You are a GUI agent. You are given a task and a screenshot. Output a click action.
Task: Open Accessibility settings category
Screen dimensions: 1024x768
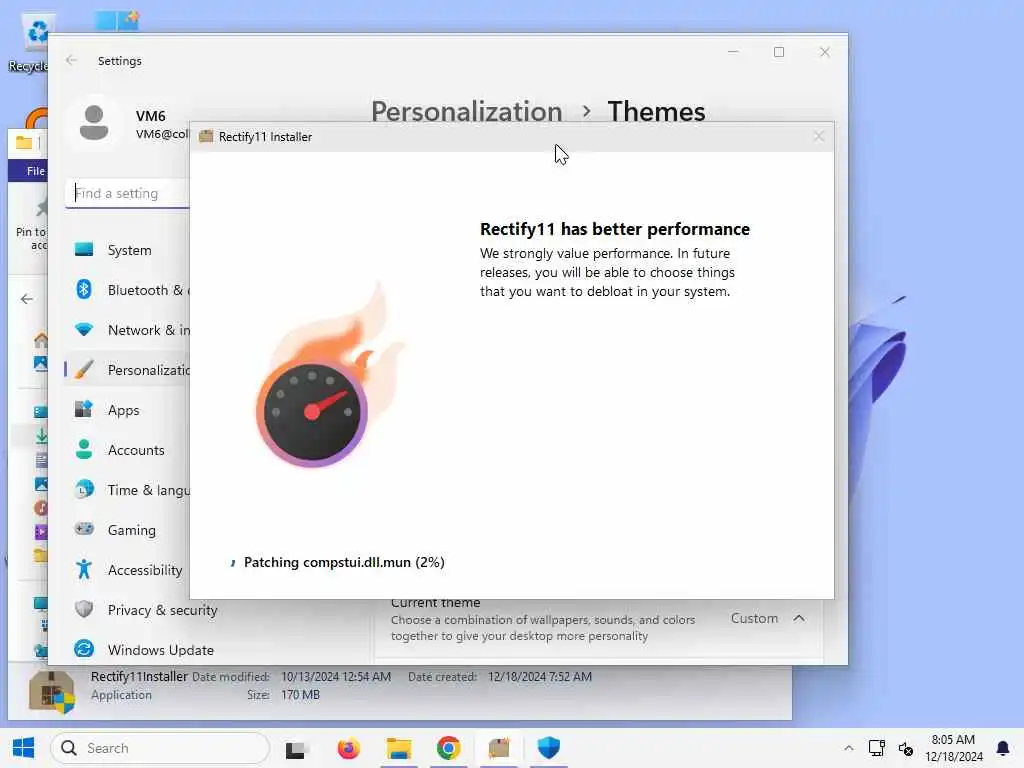(127, 569)
